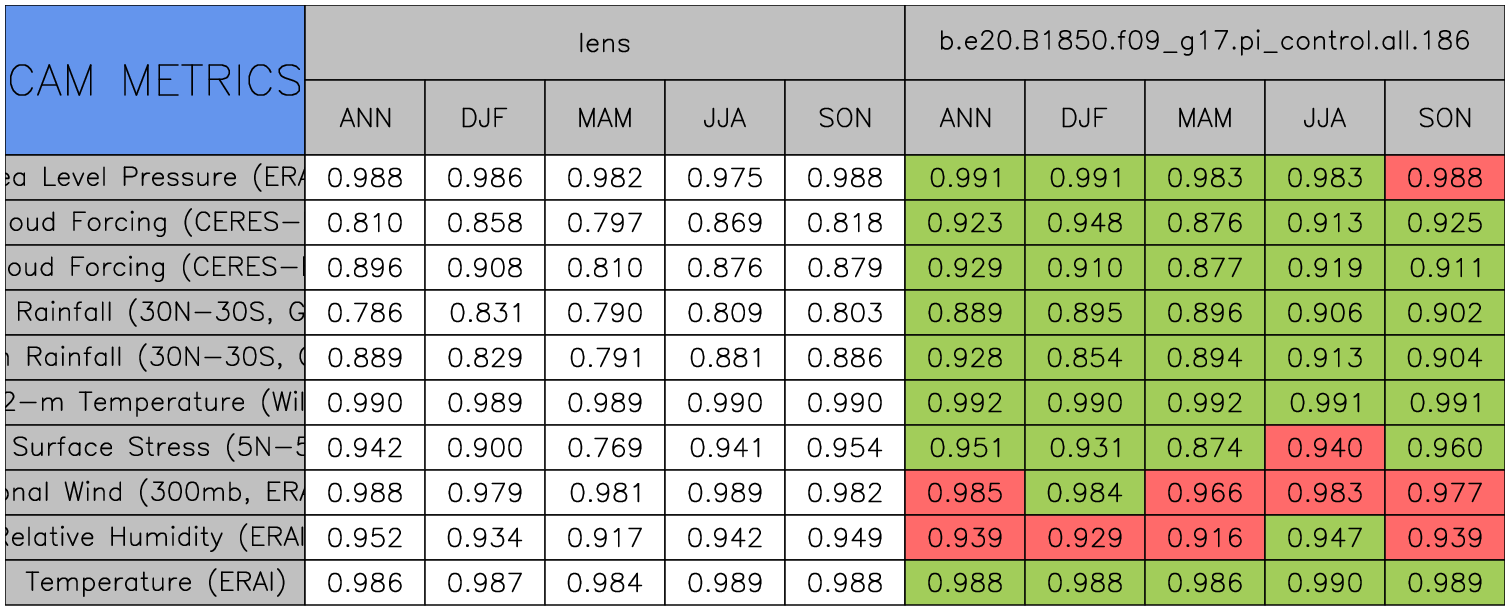Click the green 0.947 Relative Humidity cell

(1324, 538)
